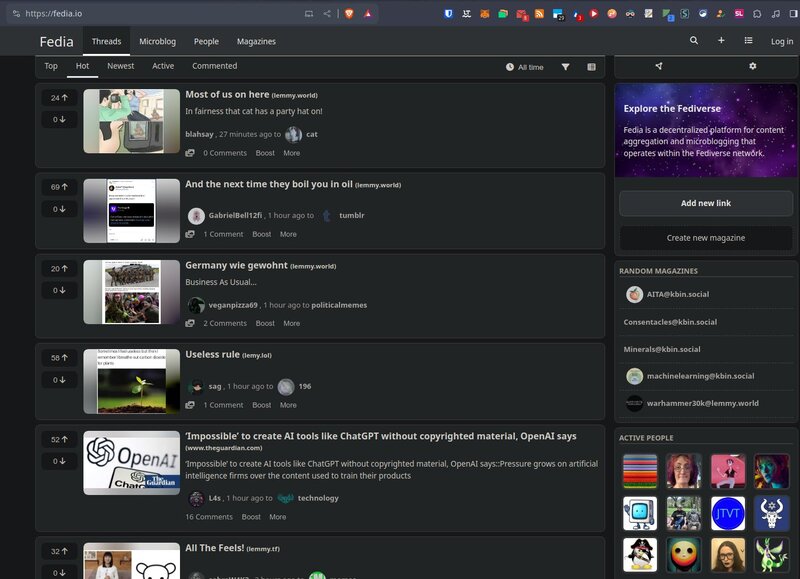Upvote the OpenAI copyrighted material post

(x=59, y=439)
